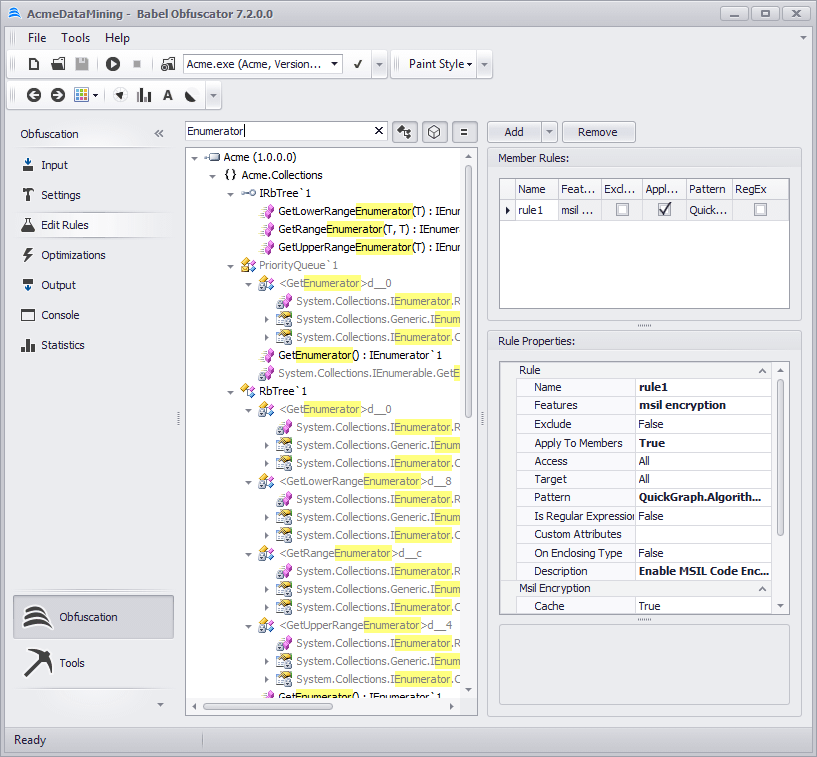Image resolution: width=817 pixels, height=757 pixels.
Task: Click the Back navigation arrow
Action: [x=33, y=95]
